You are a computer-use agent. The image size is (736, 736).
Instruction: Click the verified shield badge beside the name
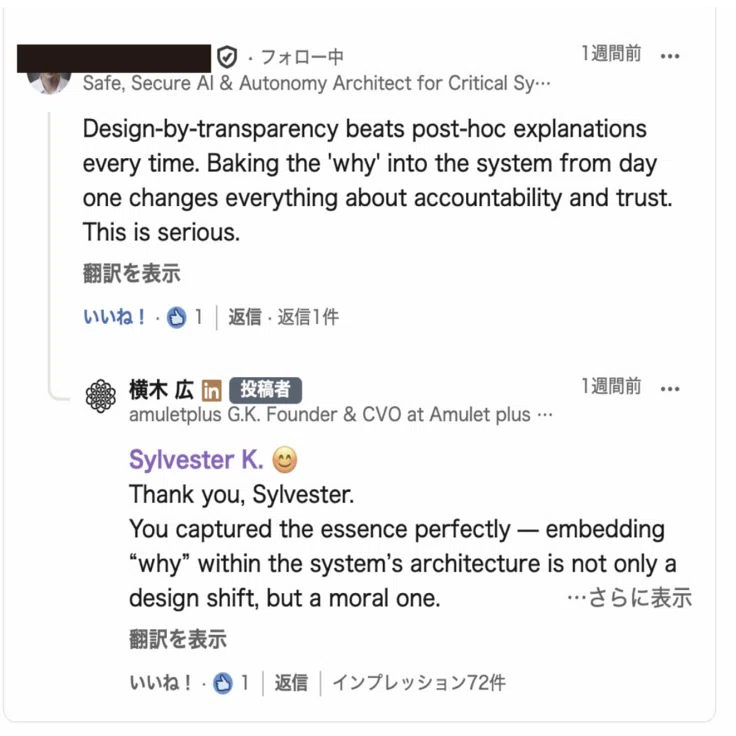point(227,57)
